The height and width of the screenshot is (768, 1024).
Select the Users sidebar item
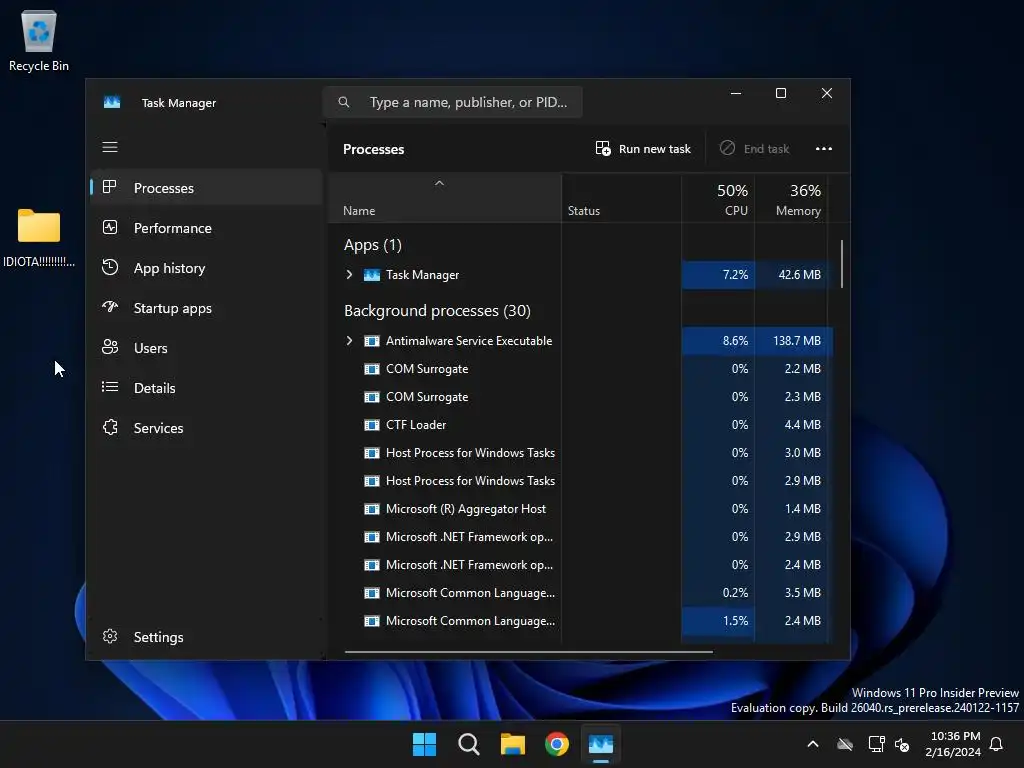pos(206,348)
